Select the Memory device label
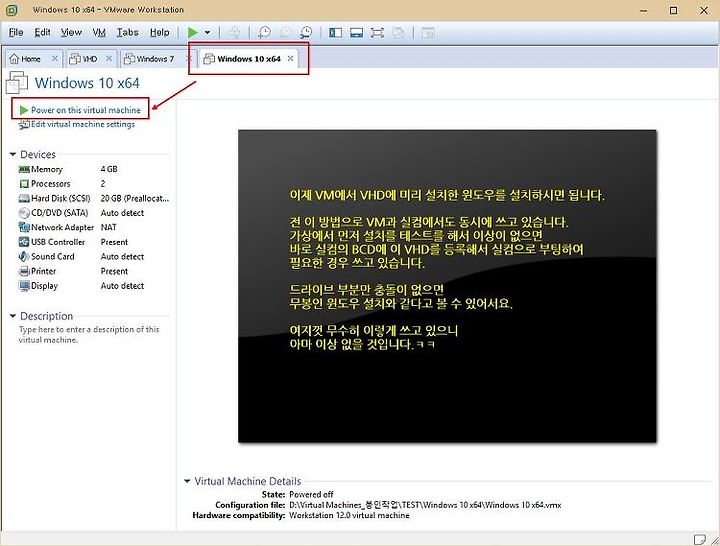 click(46, 169)
